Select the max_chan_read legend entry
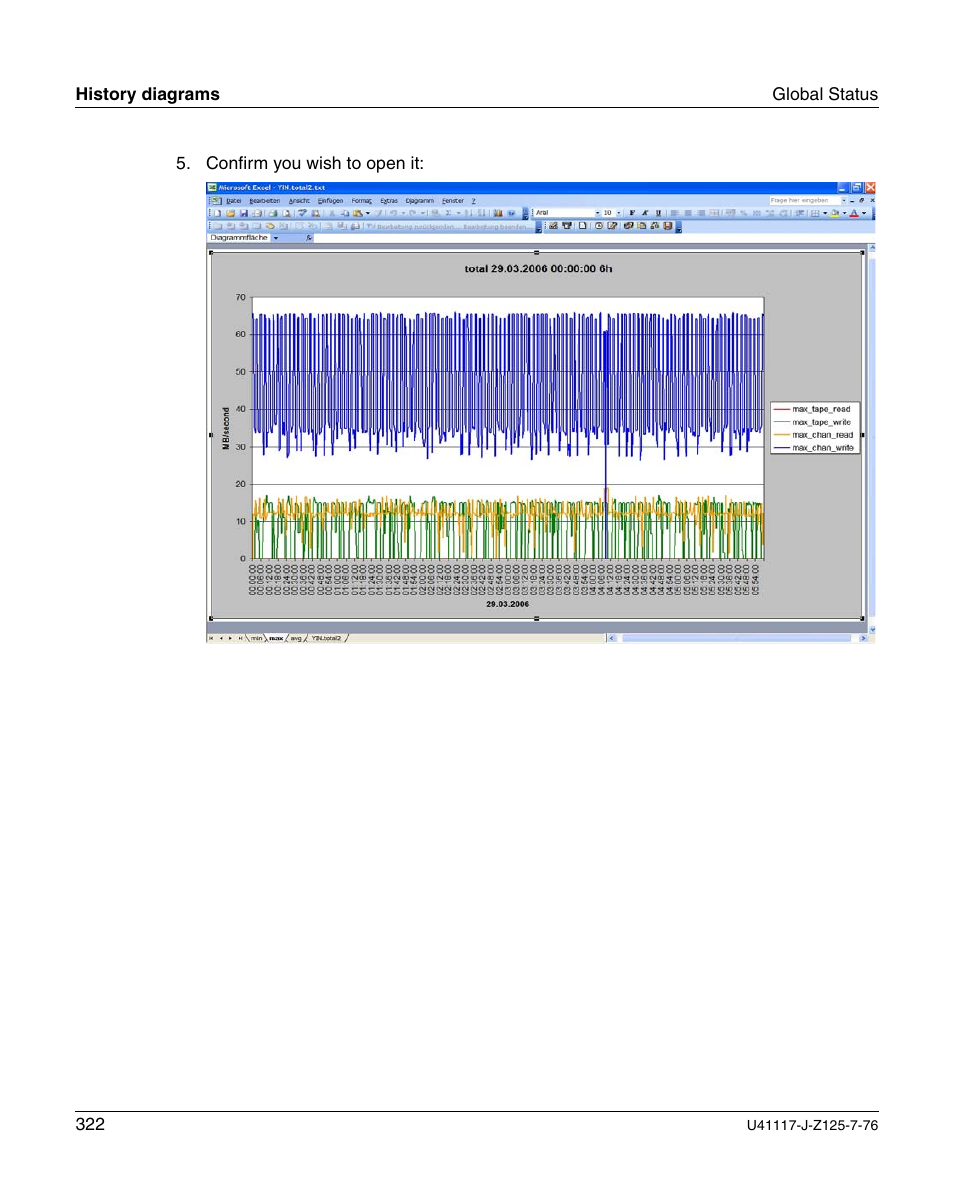This screenshot has width=954, height=1204. click(812, 435)
